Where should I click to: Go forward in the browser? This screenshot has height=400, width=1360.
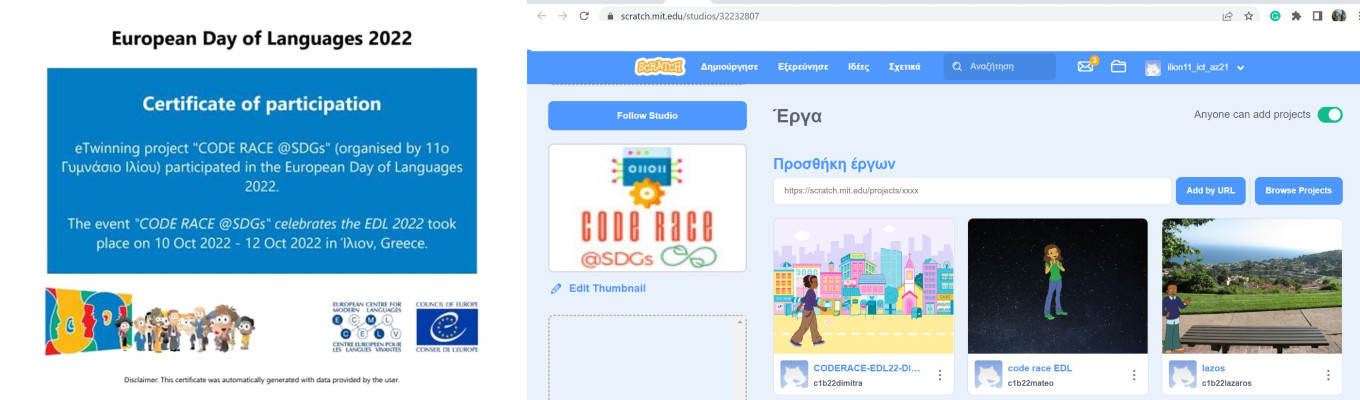coord(562,16)
